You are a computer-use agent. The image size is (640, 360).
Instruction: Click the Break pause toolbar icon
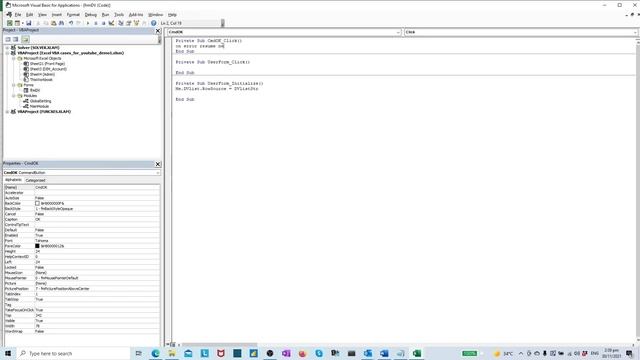tap(96, 23)
